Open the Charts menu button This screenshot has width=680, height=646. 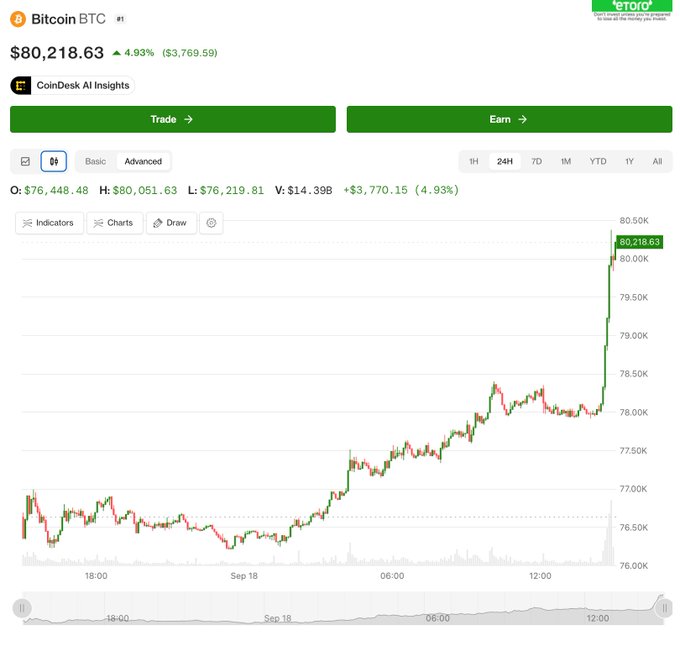tap(114, 223)
